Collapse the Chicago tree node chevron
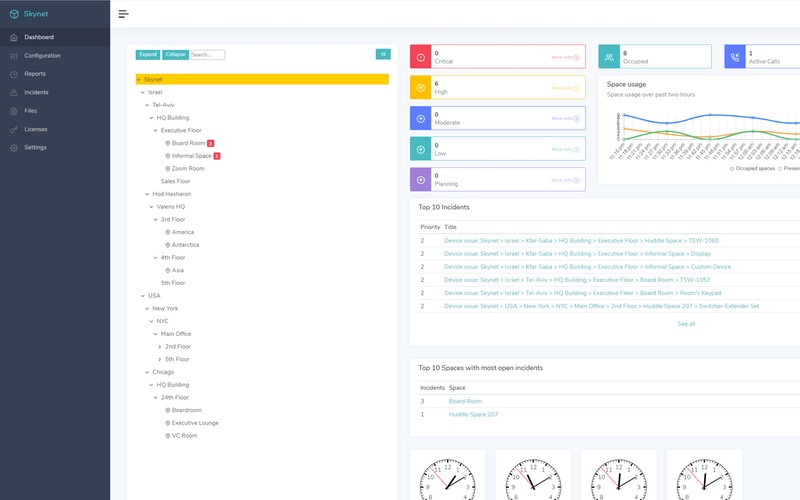 [x=146, y=372]
